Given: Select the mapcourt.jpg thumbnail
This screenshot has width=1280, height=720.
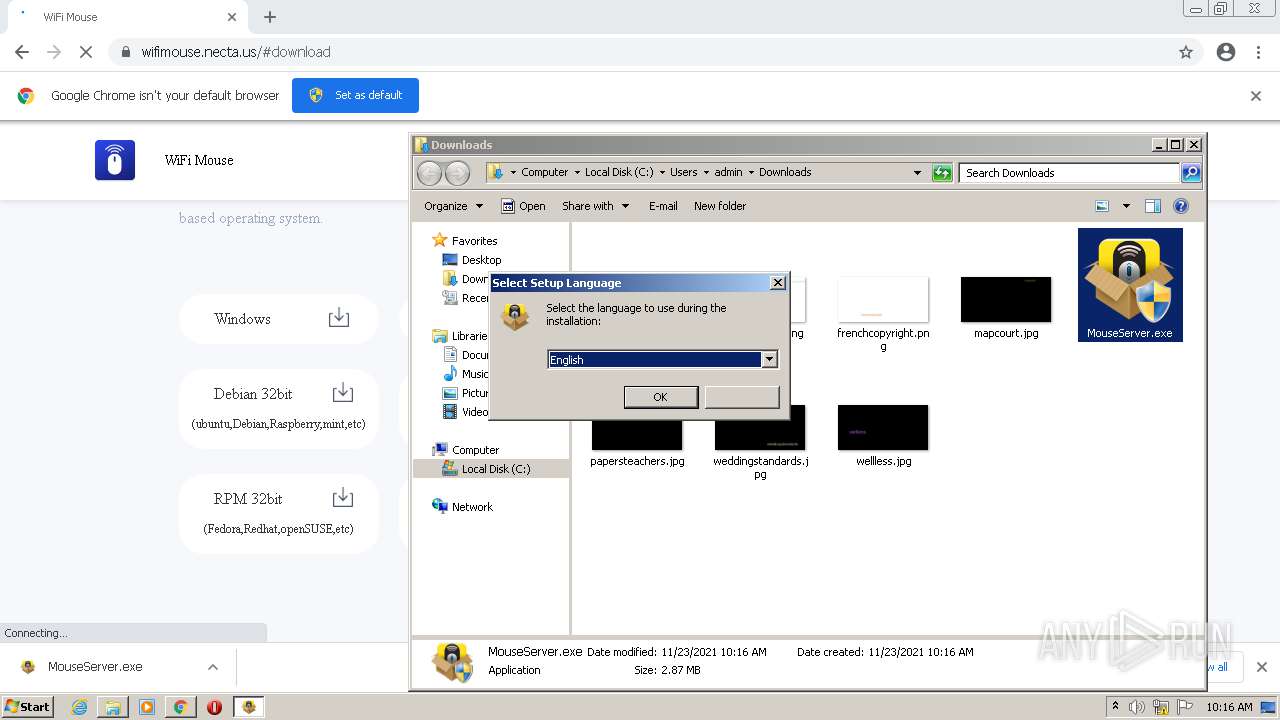Looking at the screenshot, I should [x=1006, y=300].
